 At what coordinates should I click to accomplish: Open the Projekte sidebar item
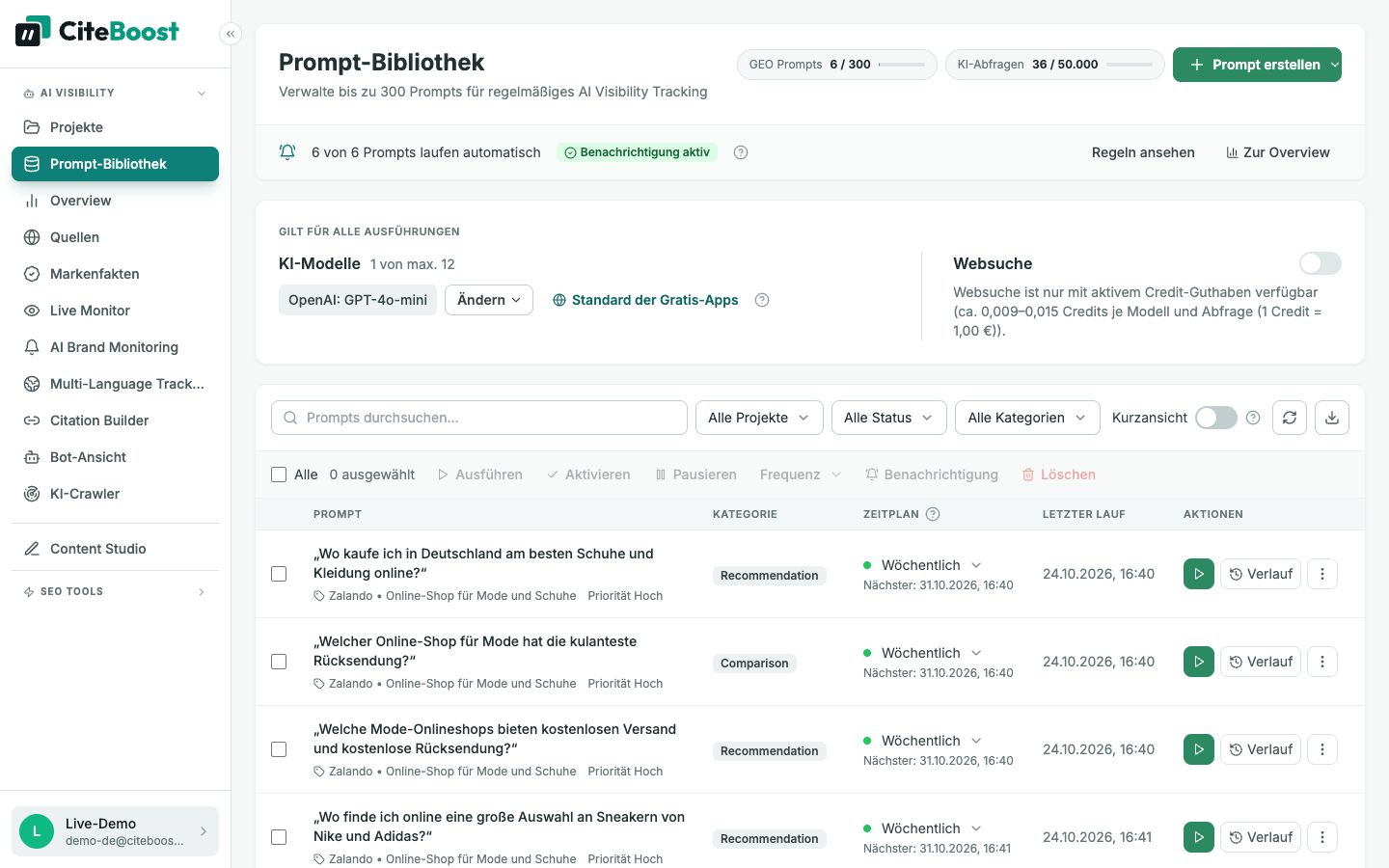(115, 127)
